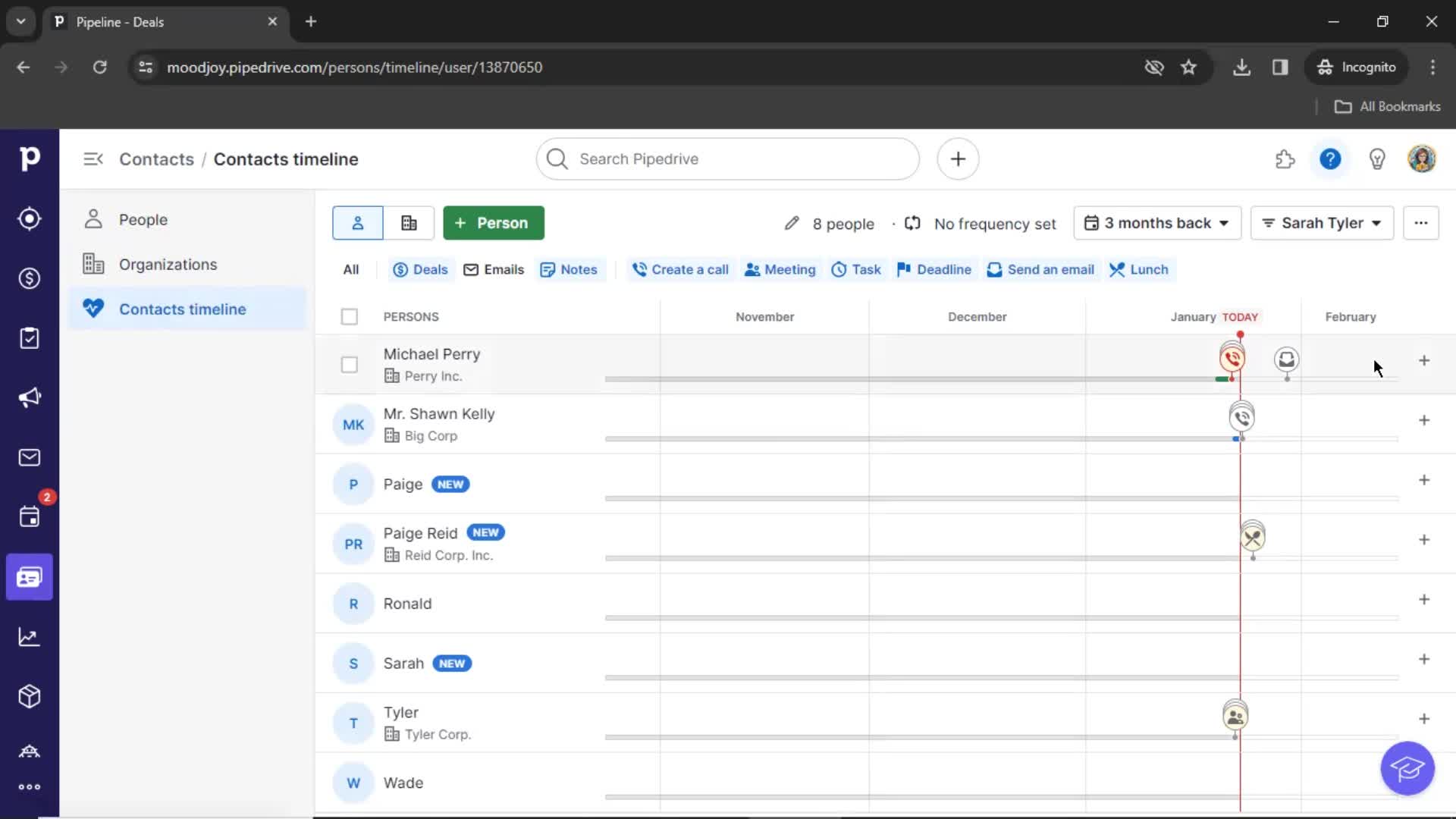This screenshot has height=819, width=1456.
Task: Click the People sidebar icon
Action: click(93, 219)
